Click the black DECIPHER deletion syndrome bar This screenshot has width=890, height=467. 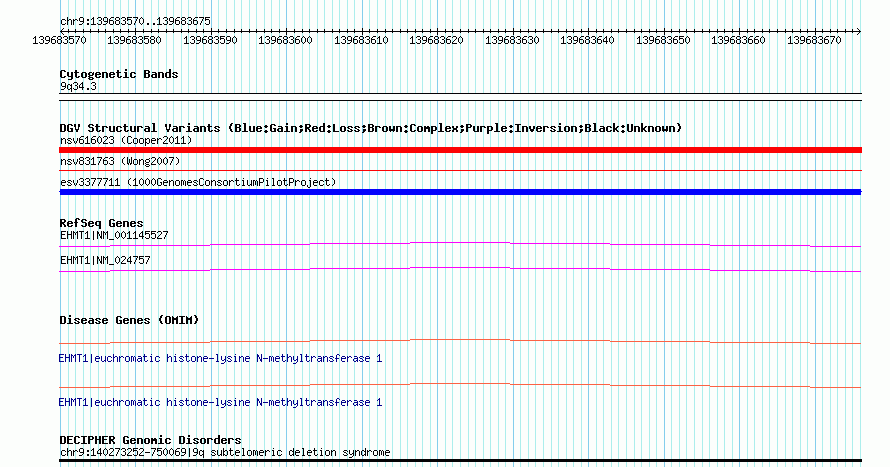tap(460, 461)
